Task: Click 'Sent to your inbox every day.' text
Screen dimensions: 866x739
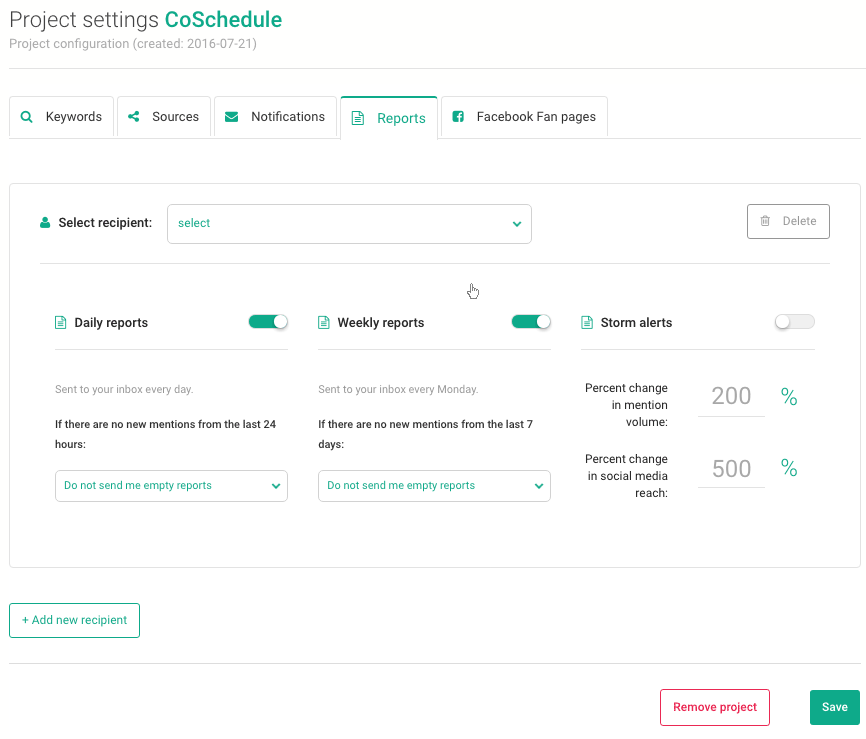Action: tap(124, 389)
